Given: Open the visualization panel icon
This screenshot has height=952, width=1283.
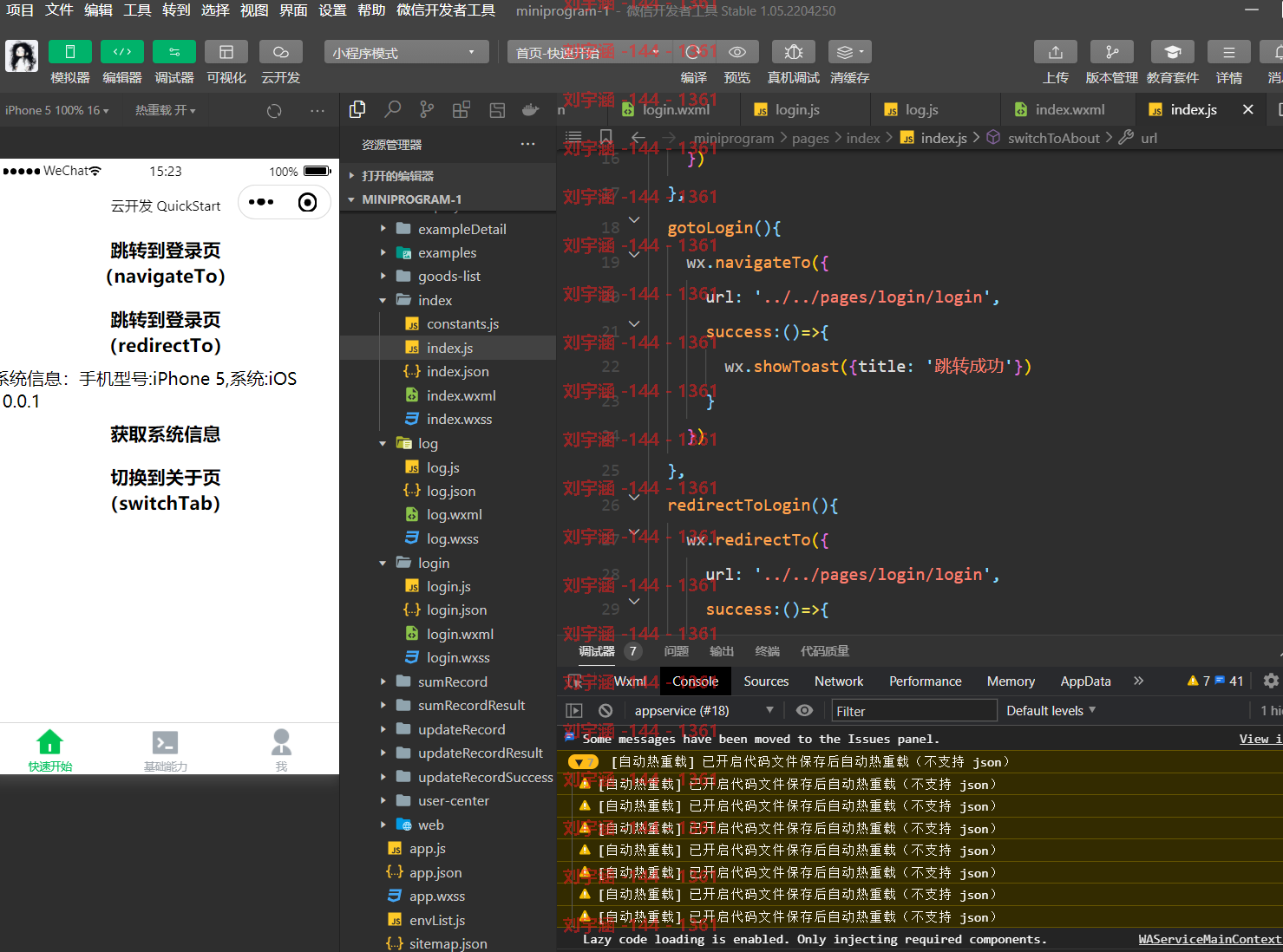Looking at the screenshot, I should coord(226,52).
